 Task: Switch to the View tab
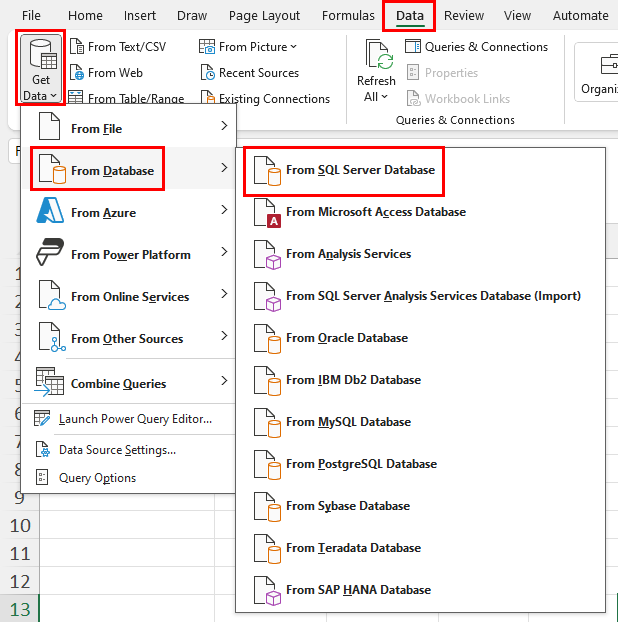(517, 15)
